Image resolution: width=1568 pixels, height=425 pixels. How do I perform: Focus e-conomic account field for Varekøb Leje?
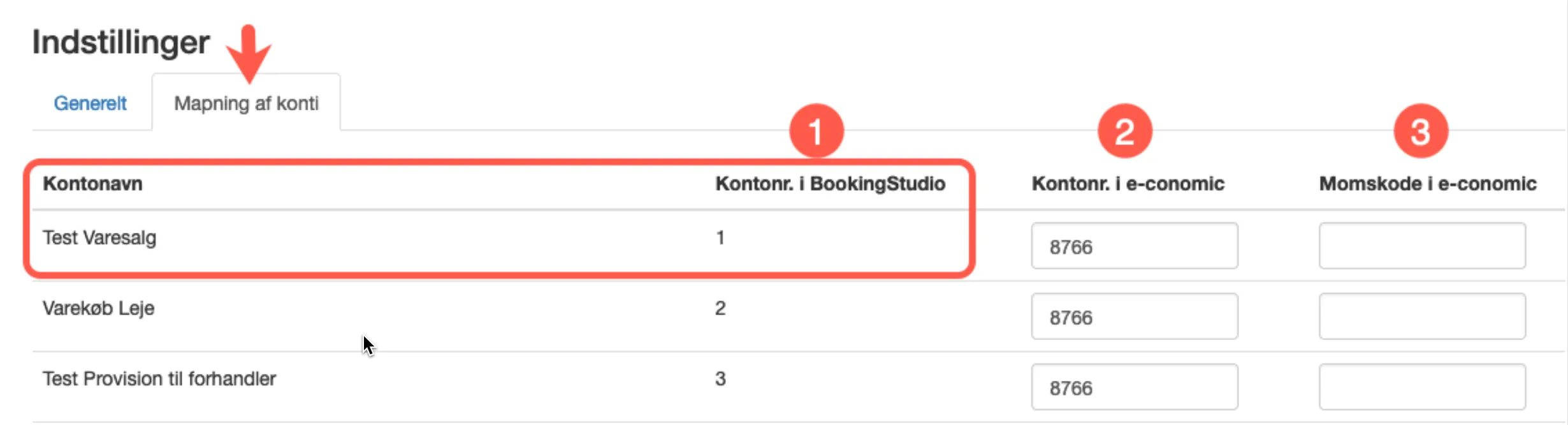[1134, 317]
